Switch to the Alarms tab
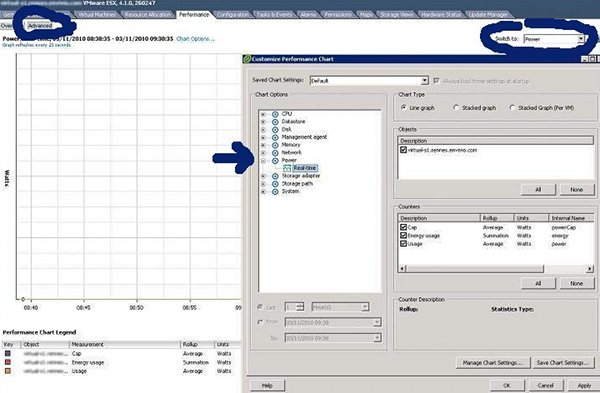The image size is (600, 393). [308, 15]
